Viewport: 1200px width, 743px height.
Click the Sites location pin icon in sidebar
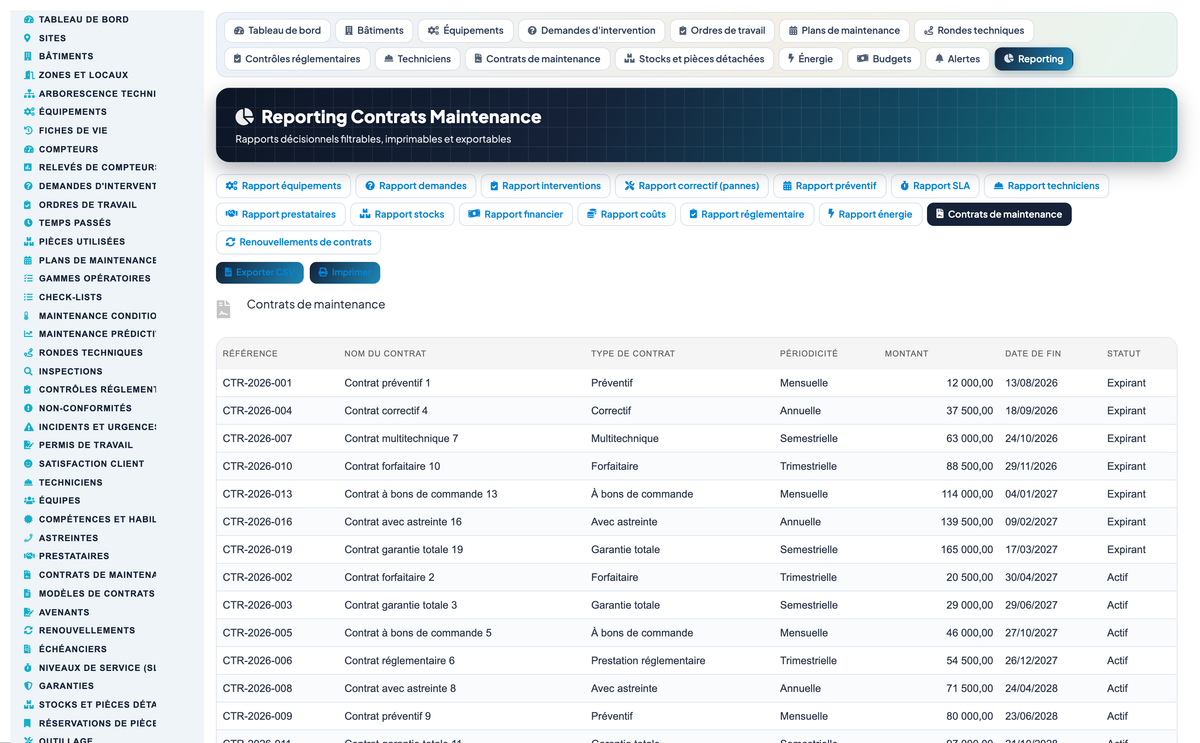(x=28, y=38)
